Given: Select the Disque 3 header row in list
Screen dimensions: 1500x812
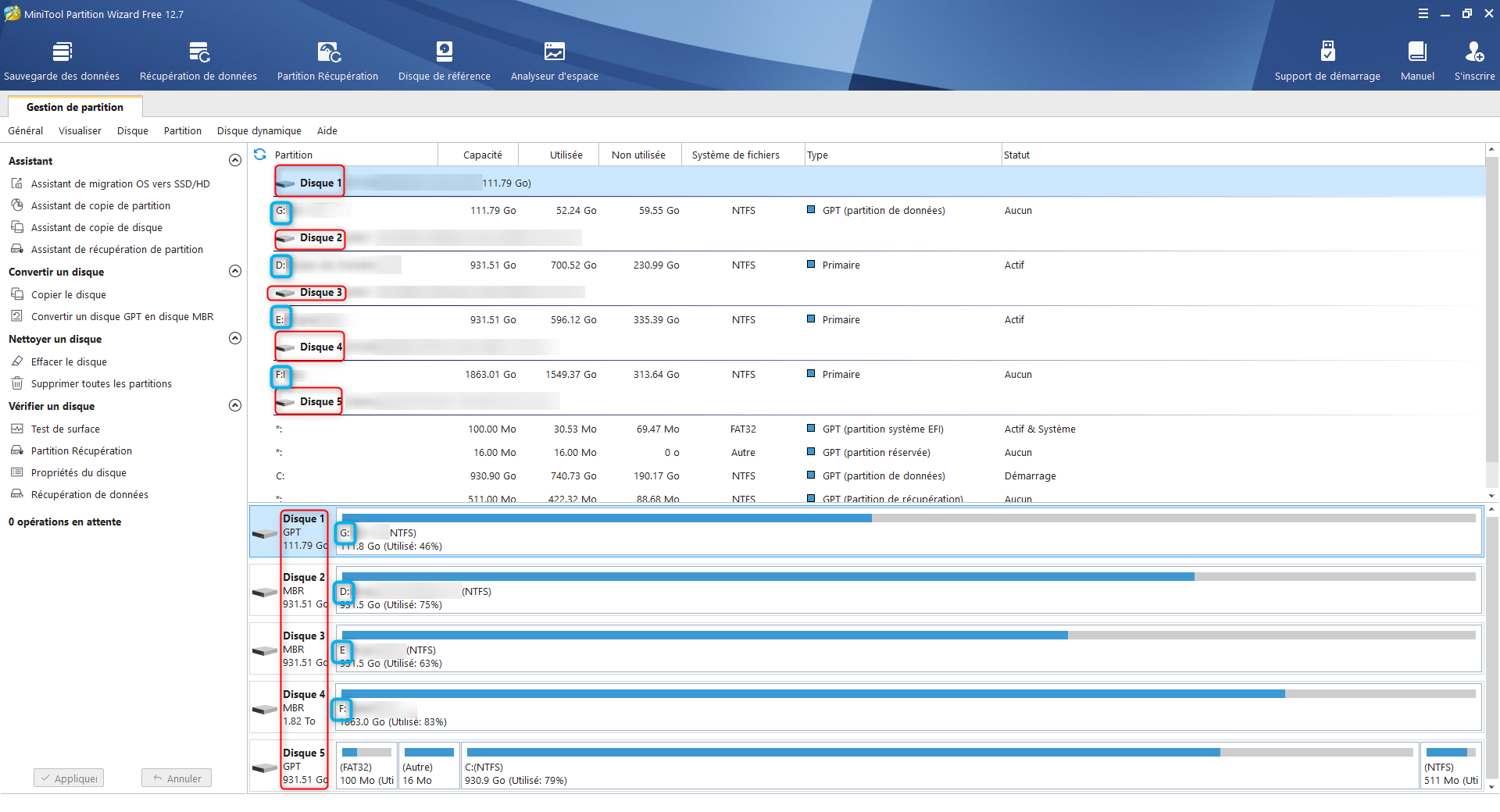Looking at the screenshot, I should point(866,292).
